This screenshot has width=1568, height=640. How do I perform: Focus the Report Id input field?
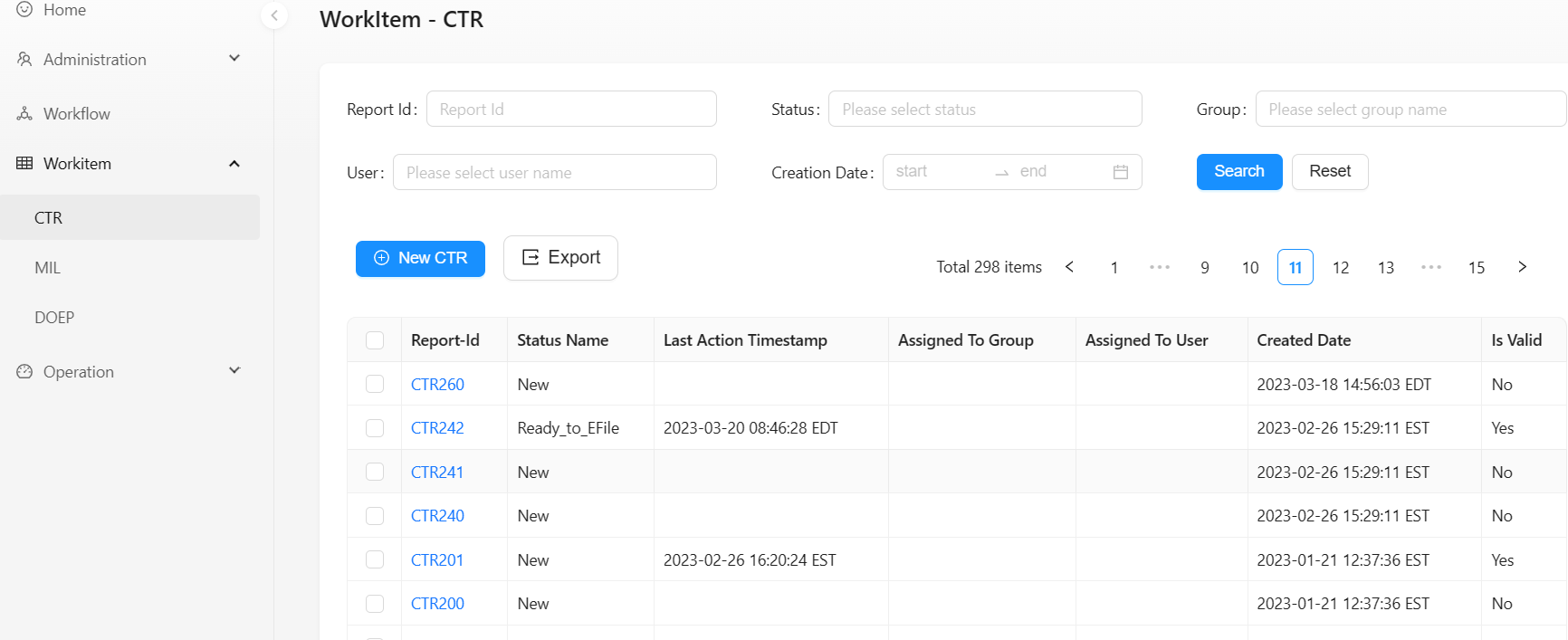click(571, 109)
